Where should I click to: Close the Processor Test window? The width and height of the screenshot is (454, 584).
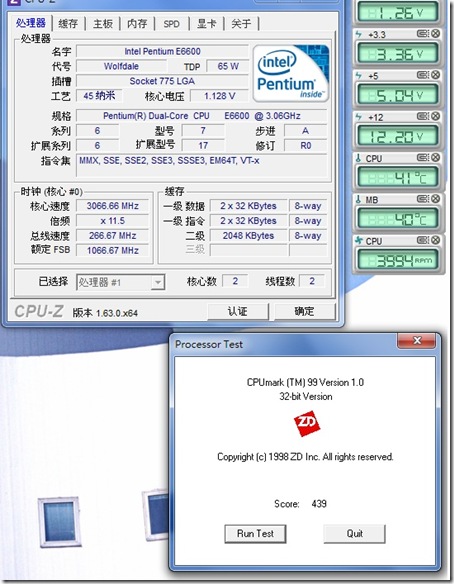pos(416,340)
